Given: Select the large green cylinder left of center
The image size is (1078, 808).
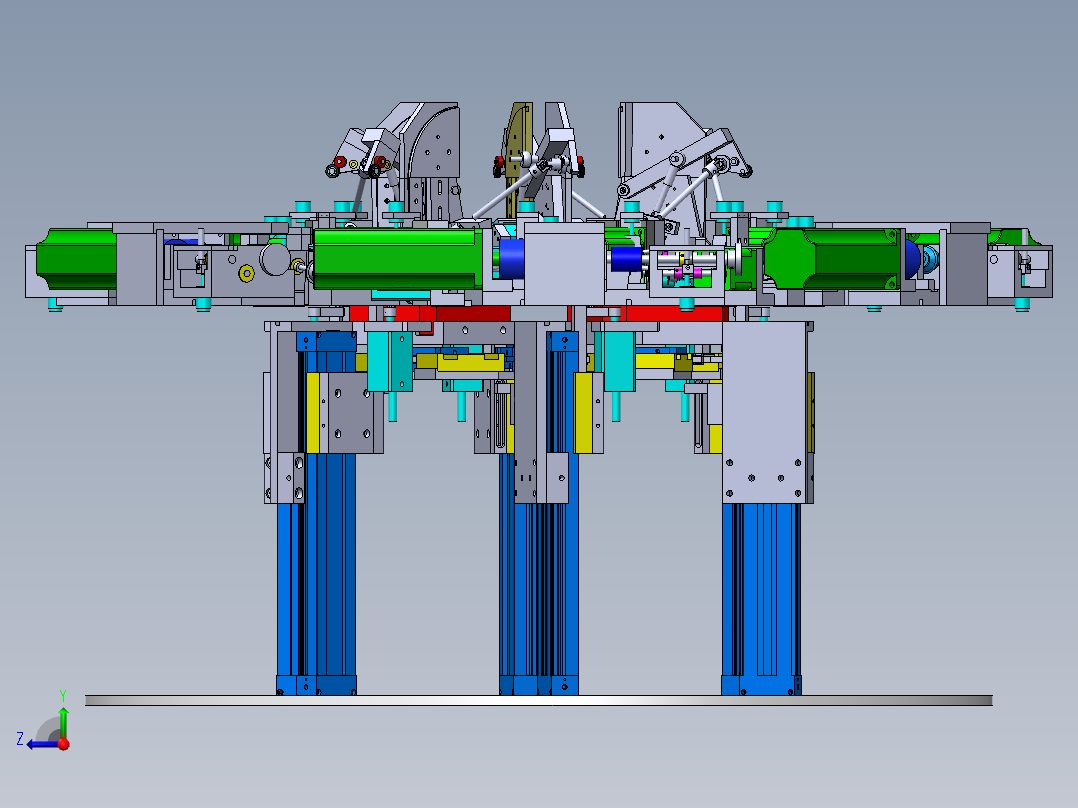Looking at the screenshot, I should tap(397, 259).
